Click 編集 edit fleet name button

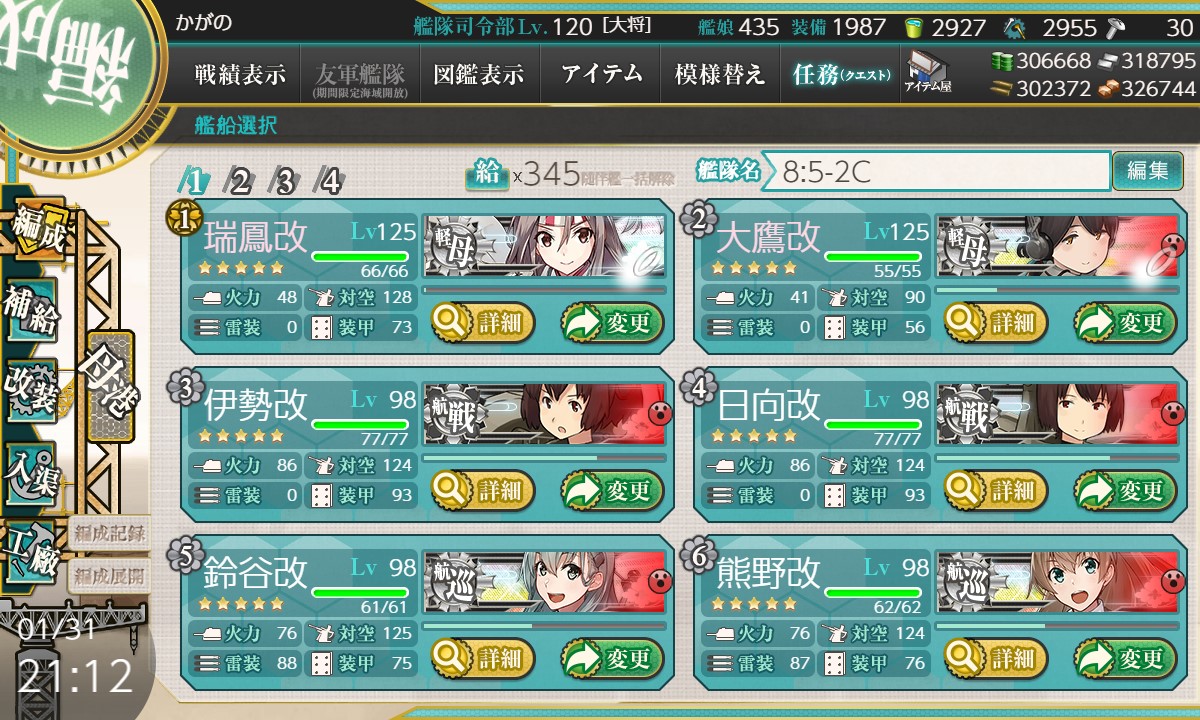(x=1147, y=171)
